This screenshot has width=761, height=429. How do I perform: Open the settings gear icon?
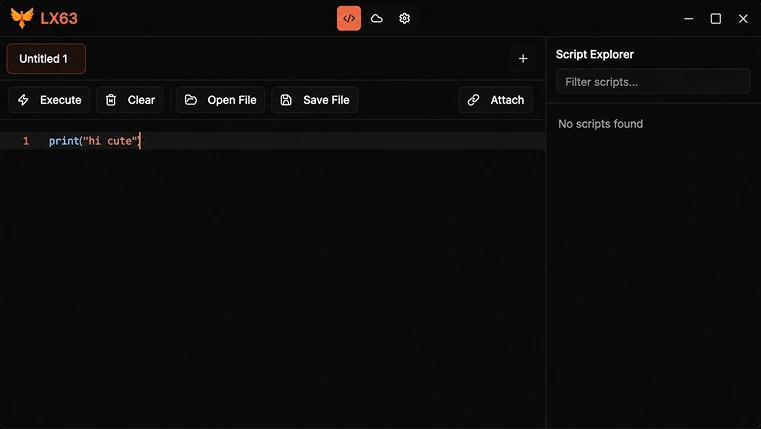pyautogui.click(x=404, y=18)
